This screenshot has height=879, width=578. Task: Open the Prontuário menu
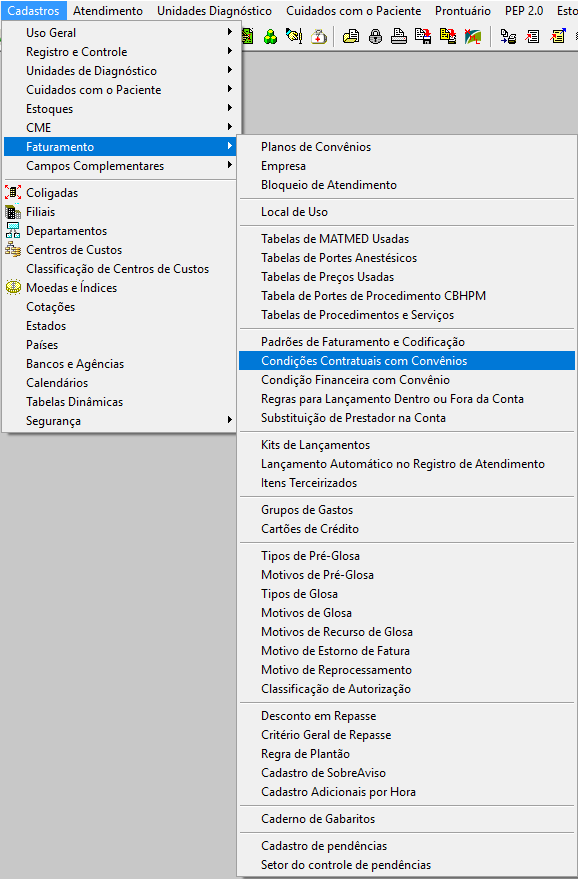pos(463,11)
